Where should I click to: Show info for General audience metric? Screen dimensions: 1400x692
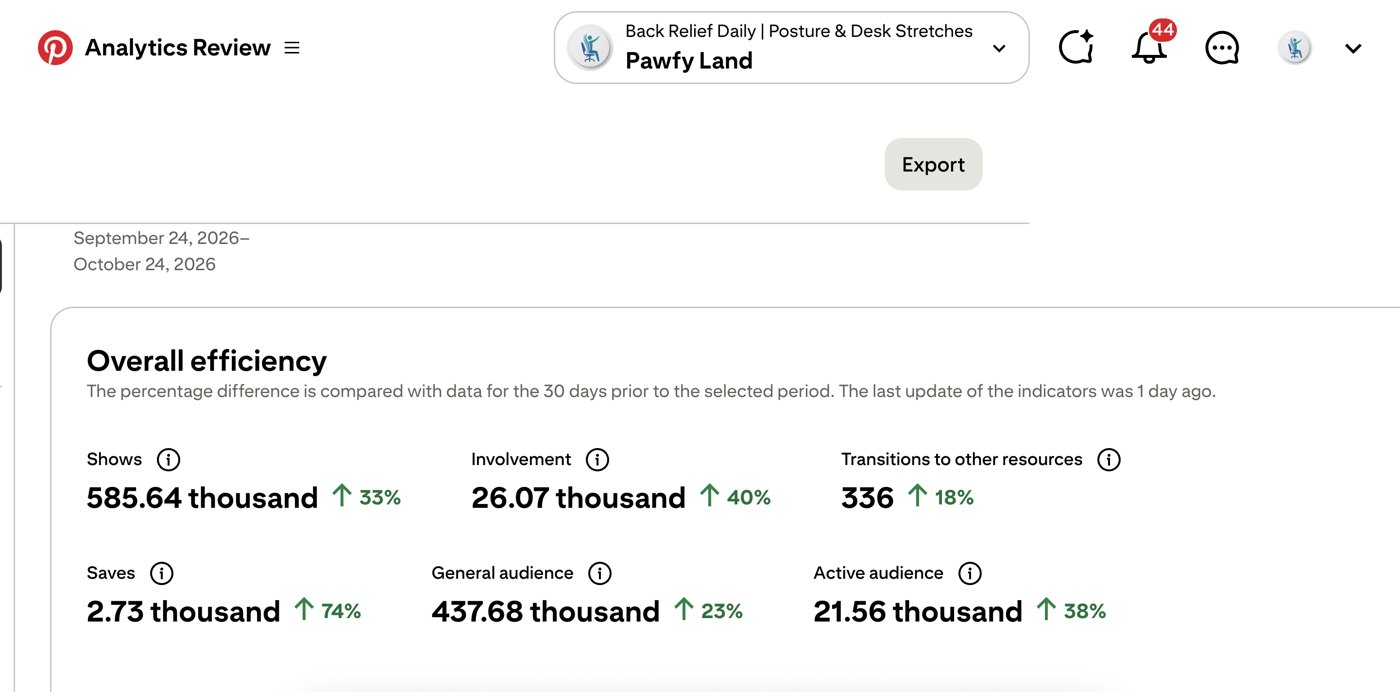pos(600,574)
